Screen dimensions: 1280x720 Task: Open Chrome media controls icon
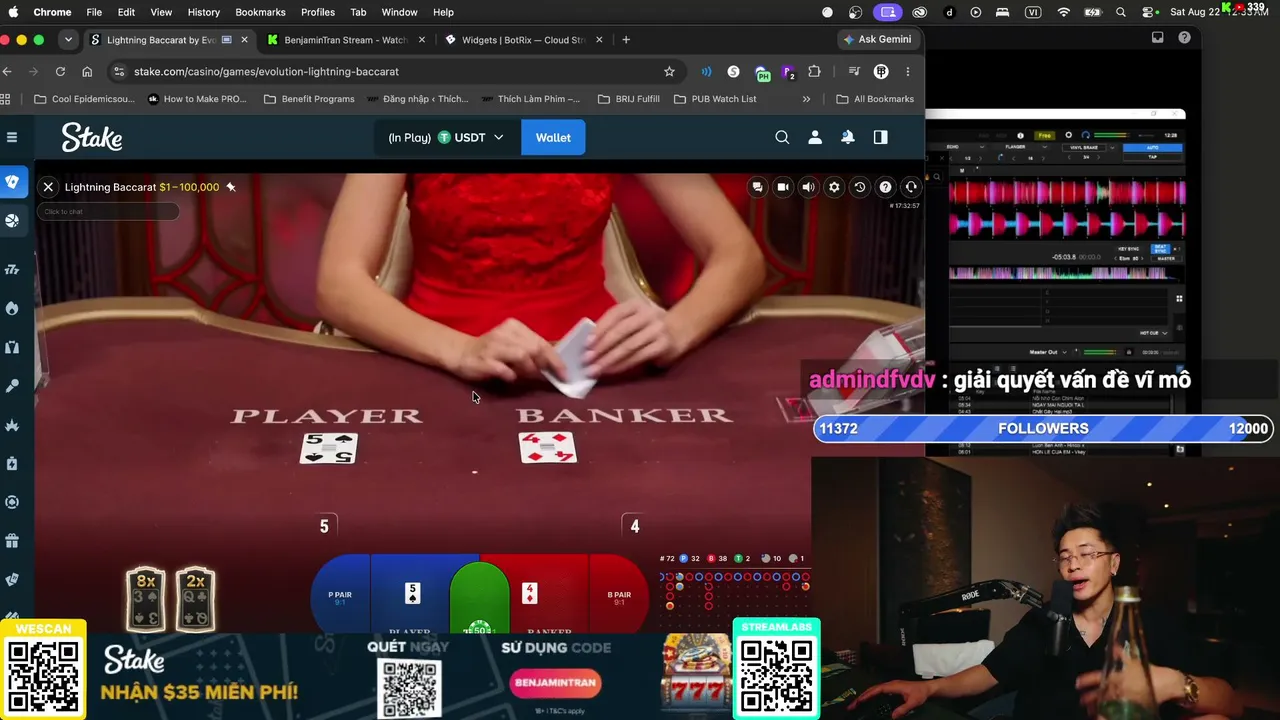[x=853, y=72]
